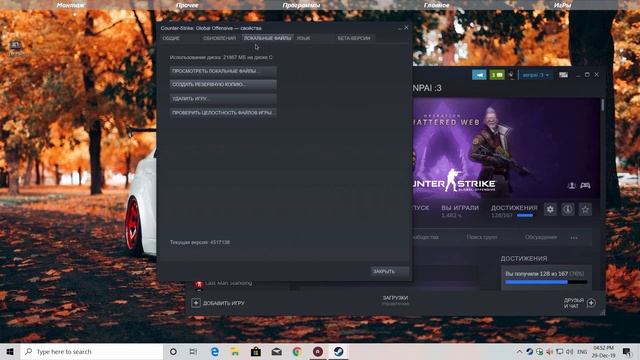640x360 pixels.
Task: Maximize the Steam library window
Action: pos(587,75)
